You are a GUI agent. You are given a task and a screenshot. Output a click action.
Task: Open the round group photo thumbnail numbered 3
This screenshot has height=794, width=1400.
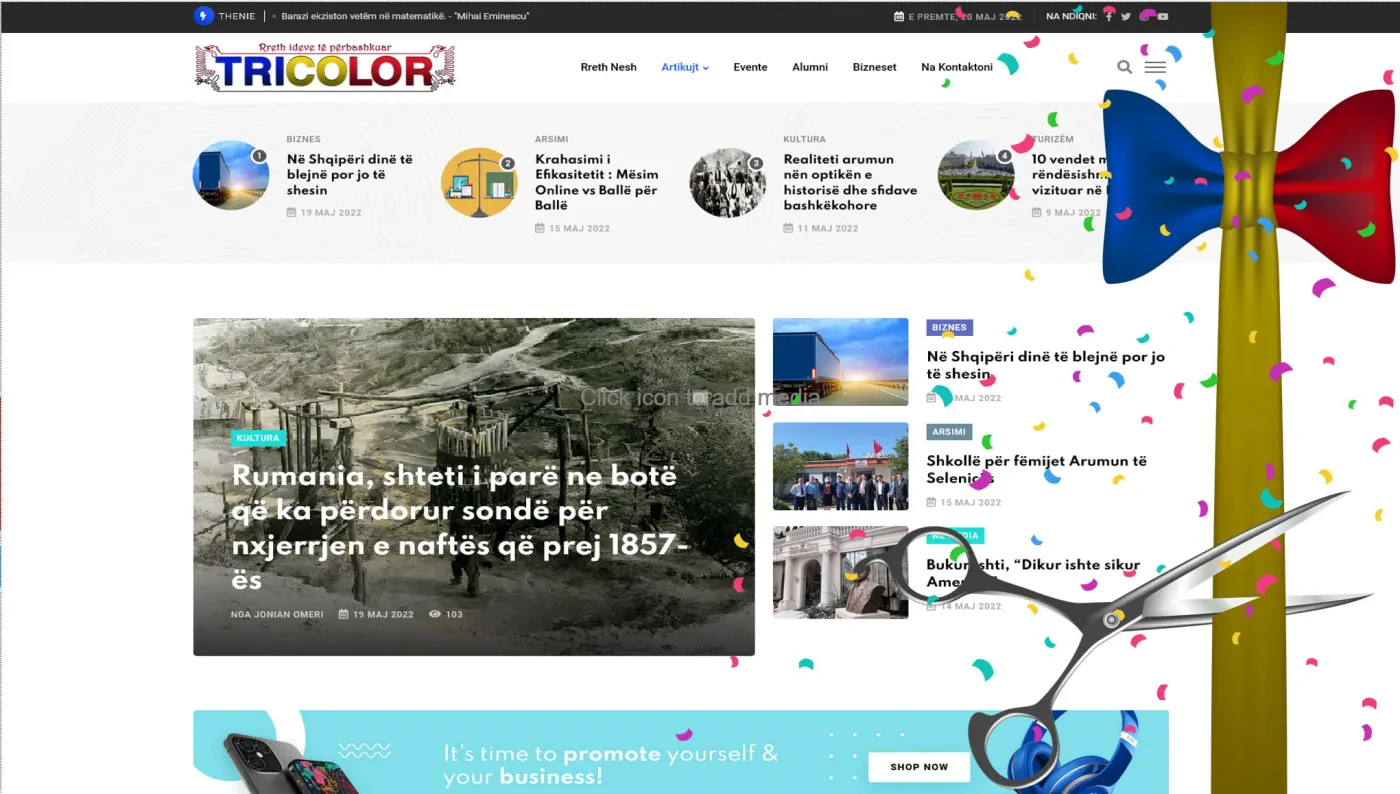(727, 182)
